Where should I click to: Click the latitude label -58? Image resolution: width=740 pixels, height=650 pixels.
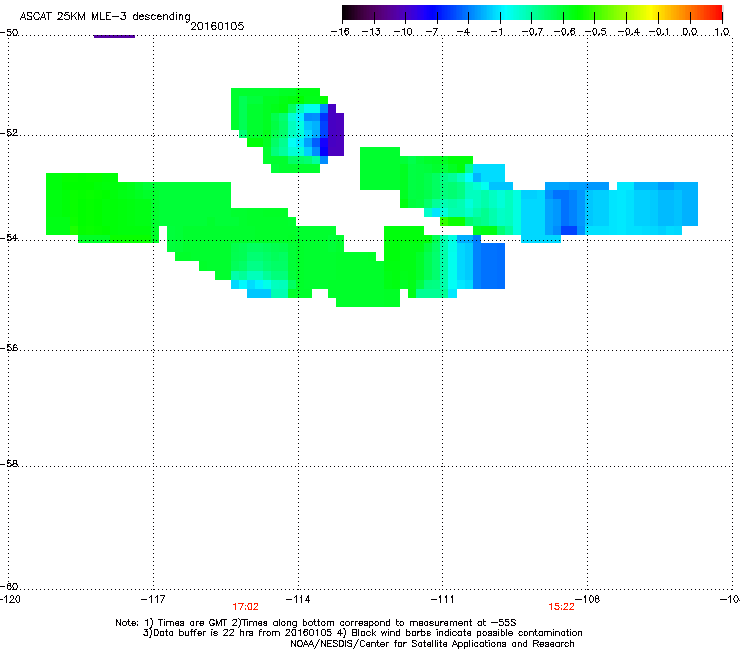pos(9,464)
